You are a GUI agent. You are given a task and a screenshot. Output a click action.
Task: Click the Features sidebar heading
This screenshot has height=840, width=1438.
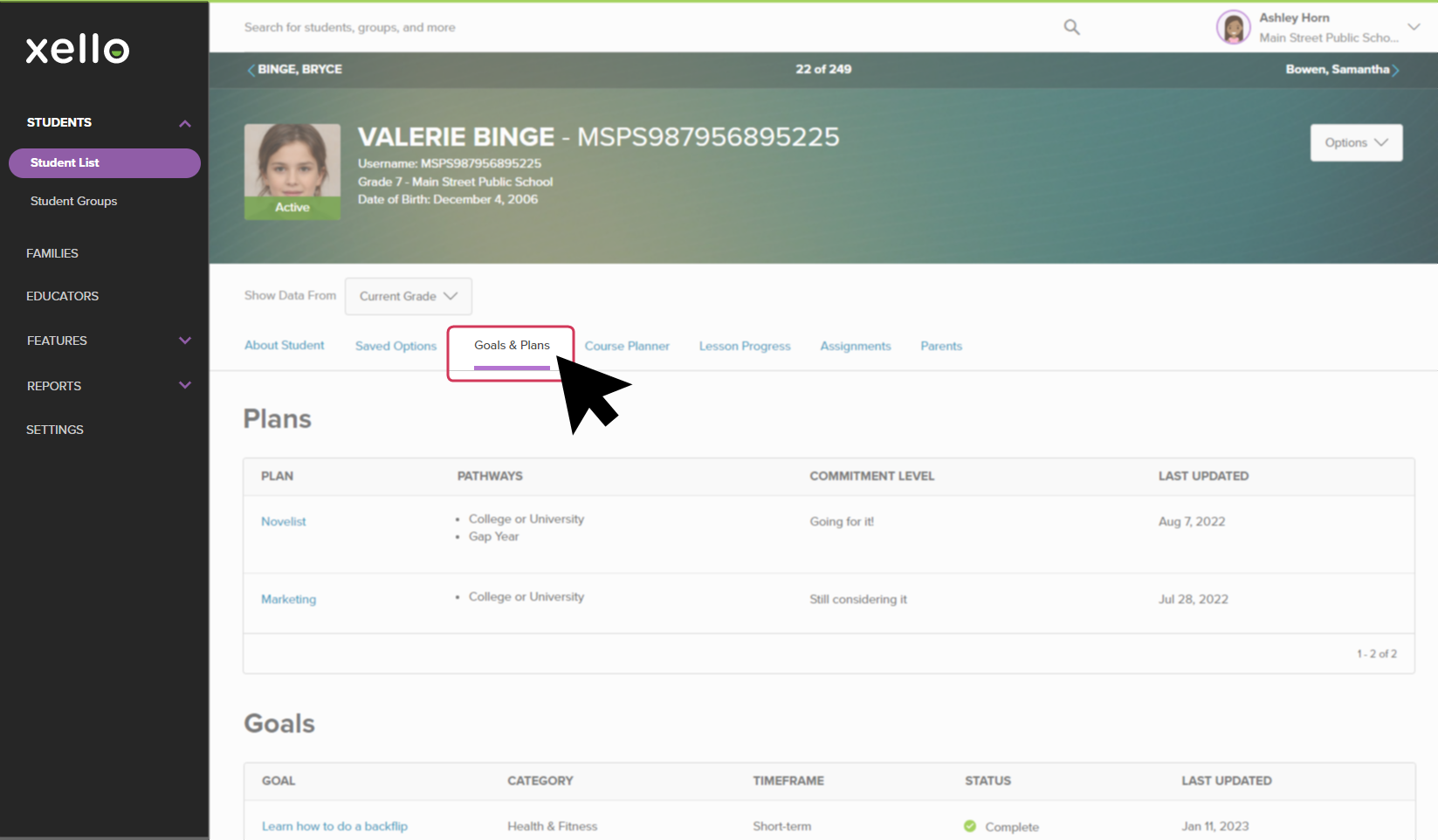point(57,341)
